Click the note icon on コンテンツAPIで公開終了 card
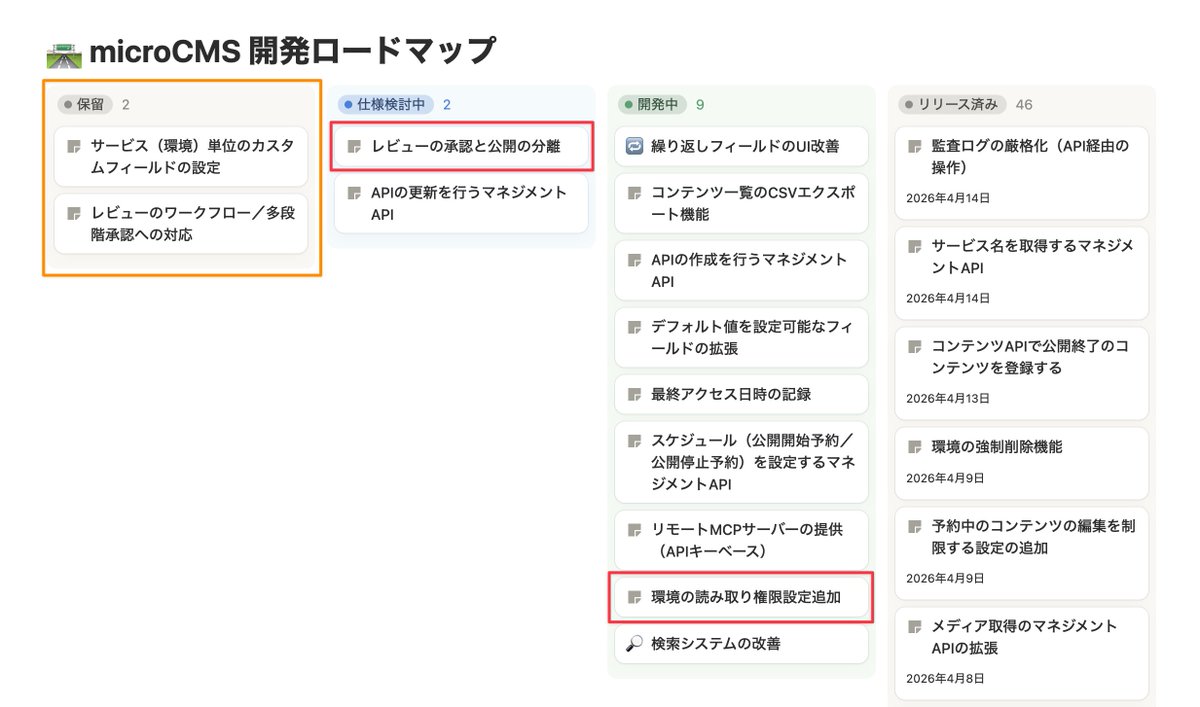The image size is (1200, 707). tap(914, 346)
